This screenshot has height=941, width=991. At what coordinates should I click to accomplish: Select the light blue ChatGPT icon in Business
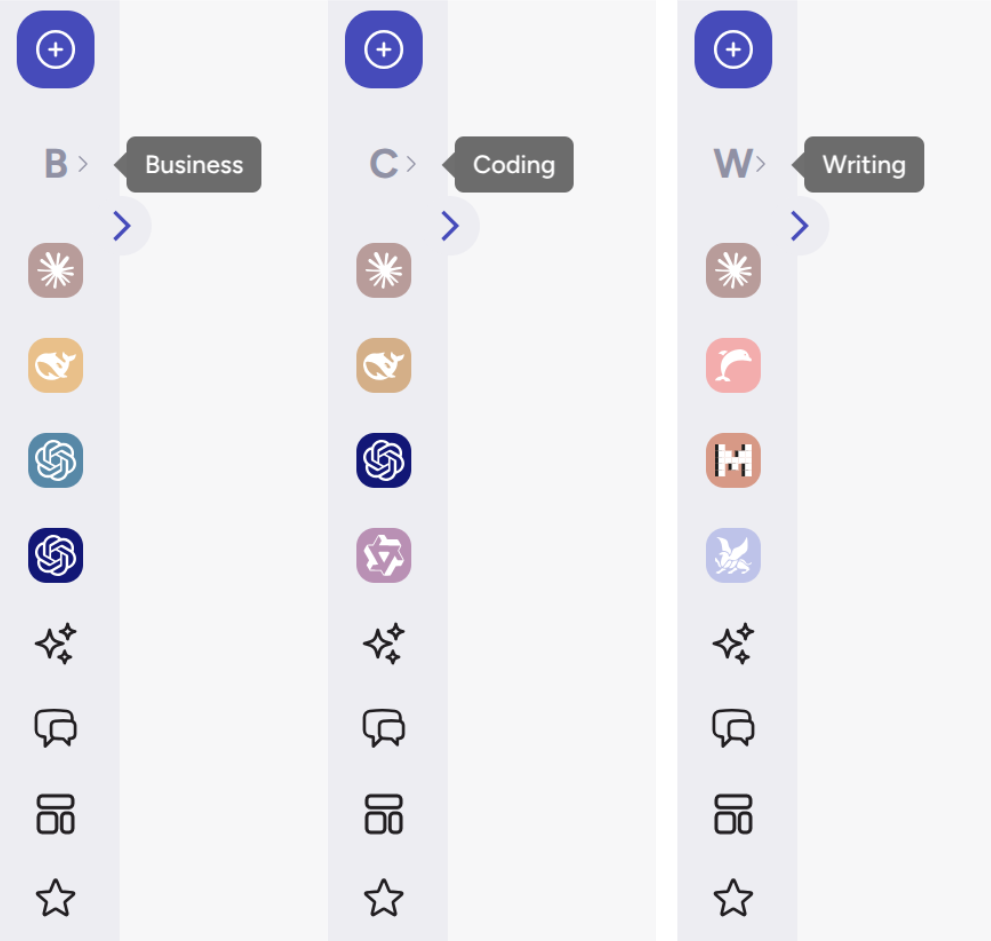56,460
